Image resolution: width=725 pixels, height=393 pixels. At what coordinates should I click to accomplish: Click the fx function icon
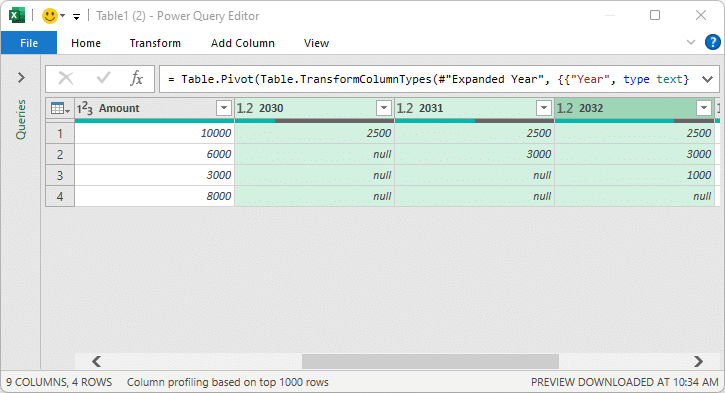[136, 79]
